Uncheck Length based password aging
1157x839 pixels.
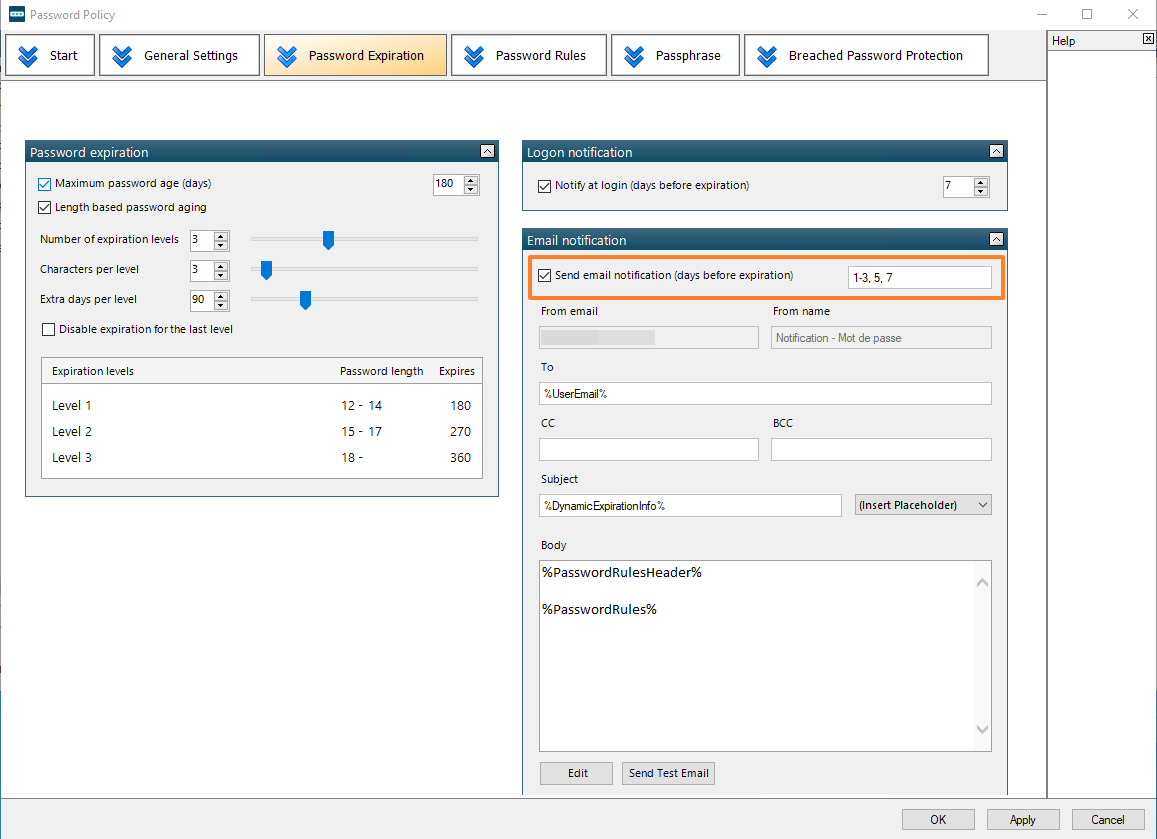click(x=44, y=208)
